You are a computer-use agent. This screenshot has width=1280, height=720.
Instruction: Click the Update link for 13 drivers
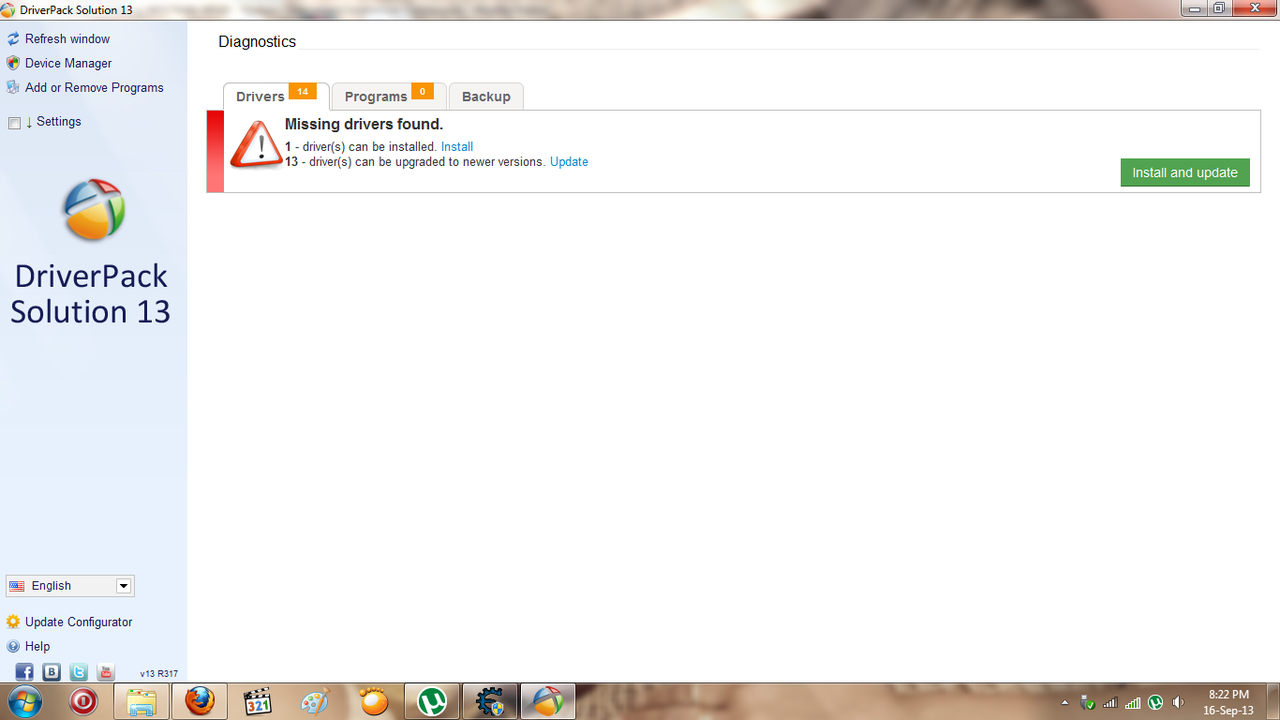(x=569, y=162)
